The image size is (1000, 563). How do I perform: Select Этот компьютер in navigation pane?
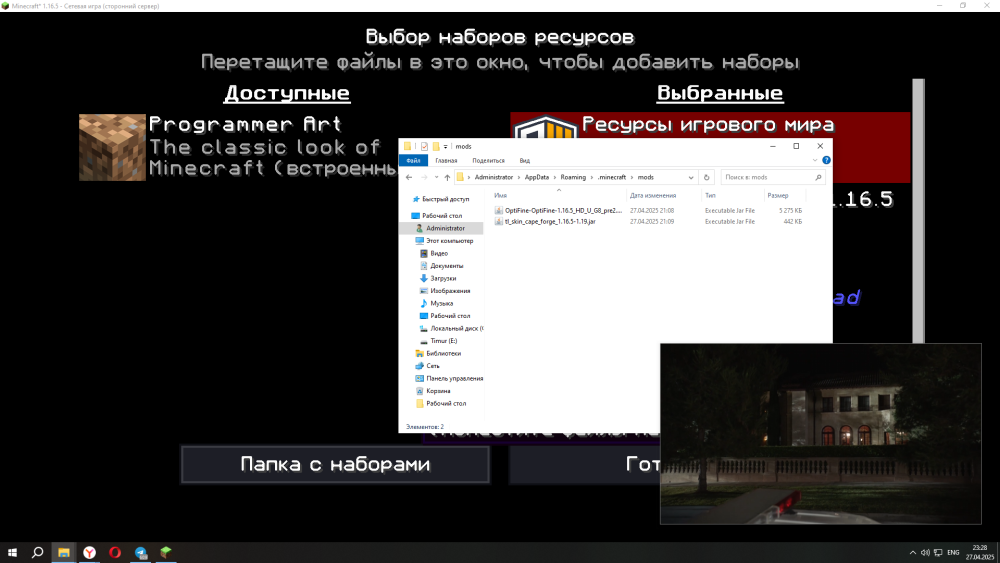[445, 241]
